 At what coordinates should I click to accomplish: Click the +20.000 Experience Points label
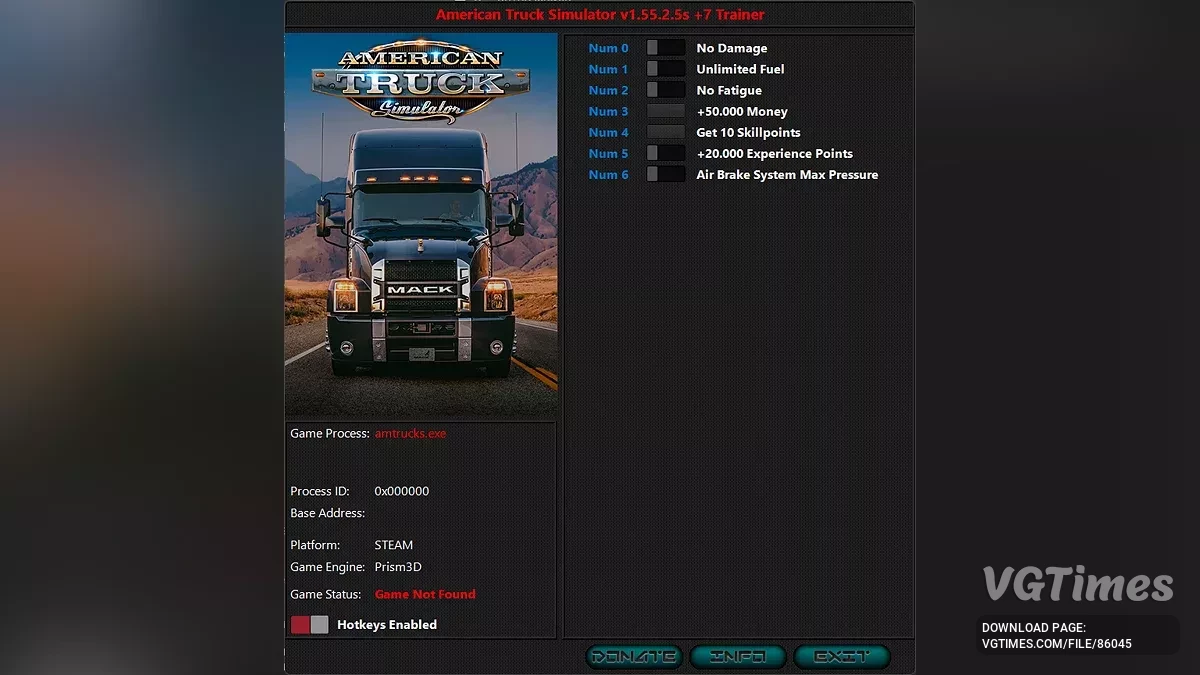pyautogui.click(x=775, y=153)
